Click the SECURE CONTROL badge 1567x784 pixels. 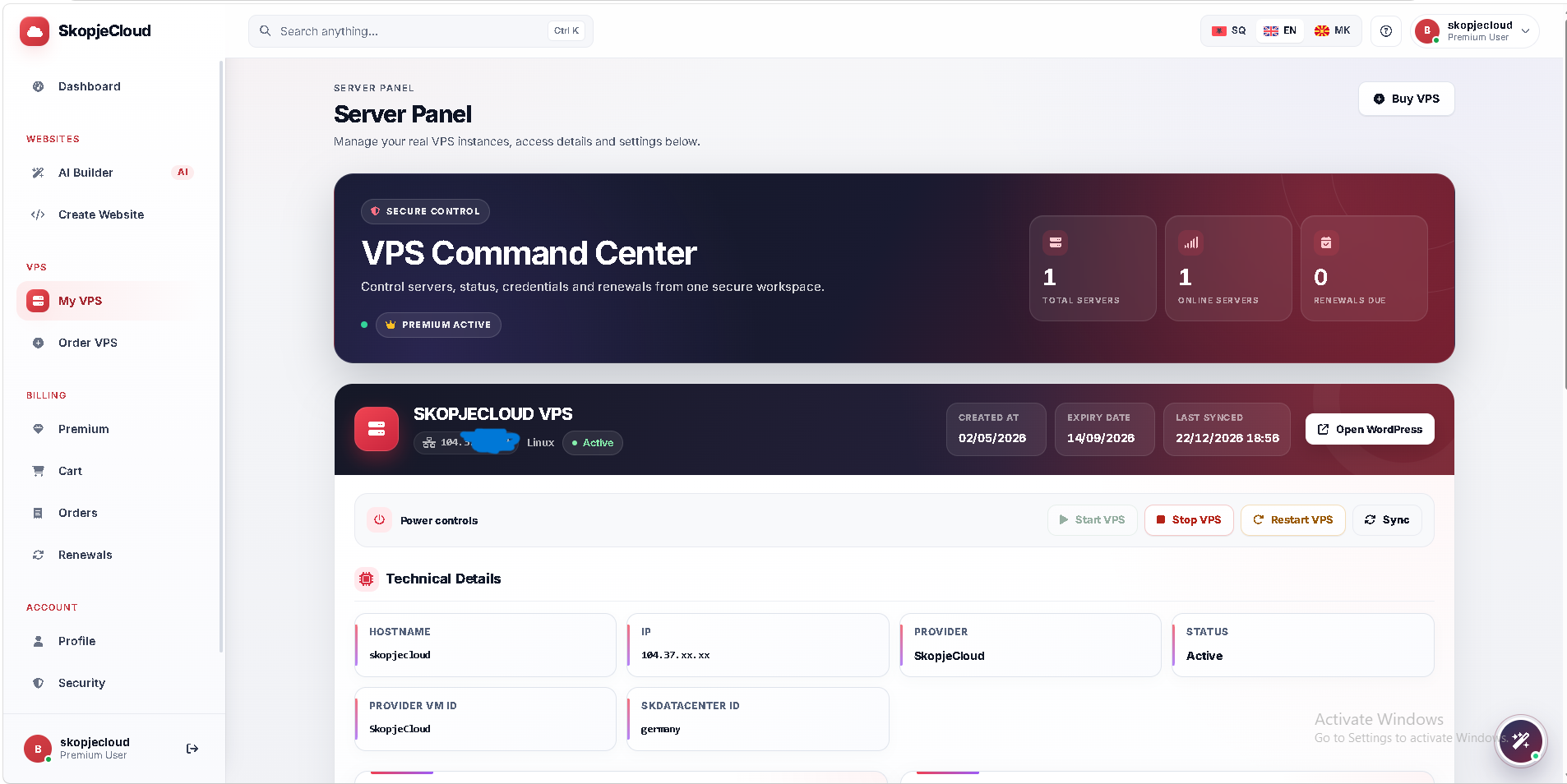tap(425, 211)
